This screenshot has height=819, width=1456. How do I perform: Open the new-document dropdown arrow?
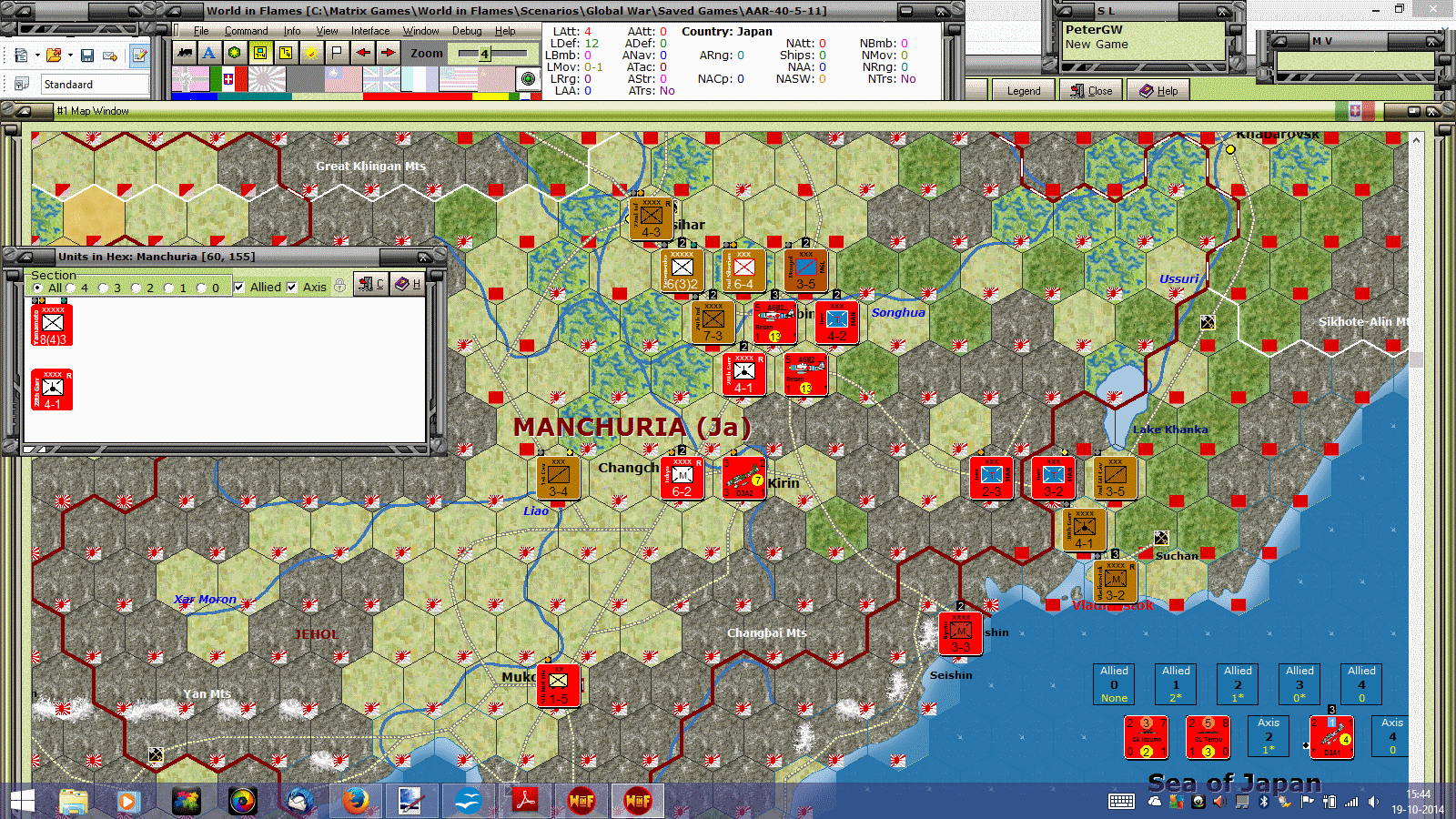pyautogui.click(x=37, y=56)
